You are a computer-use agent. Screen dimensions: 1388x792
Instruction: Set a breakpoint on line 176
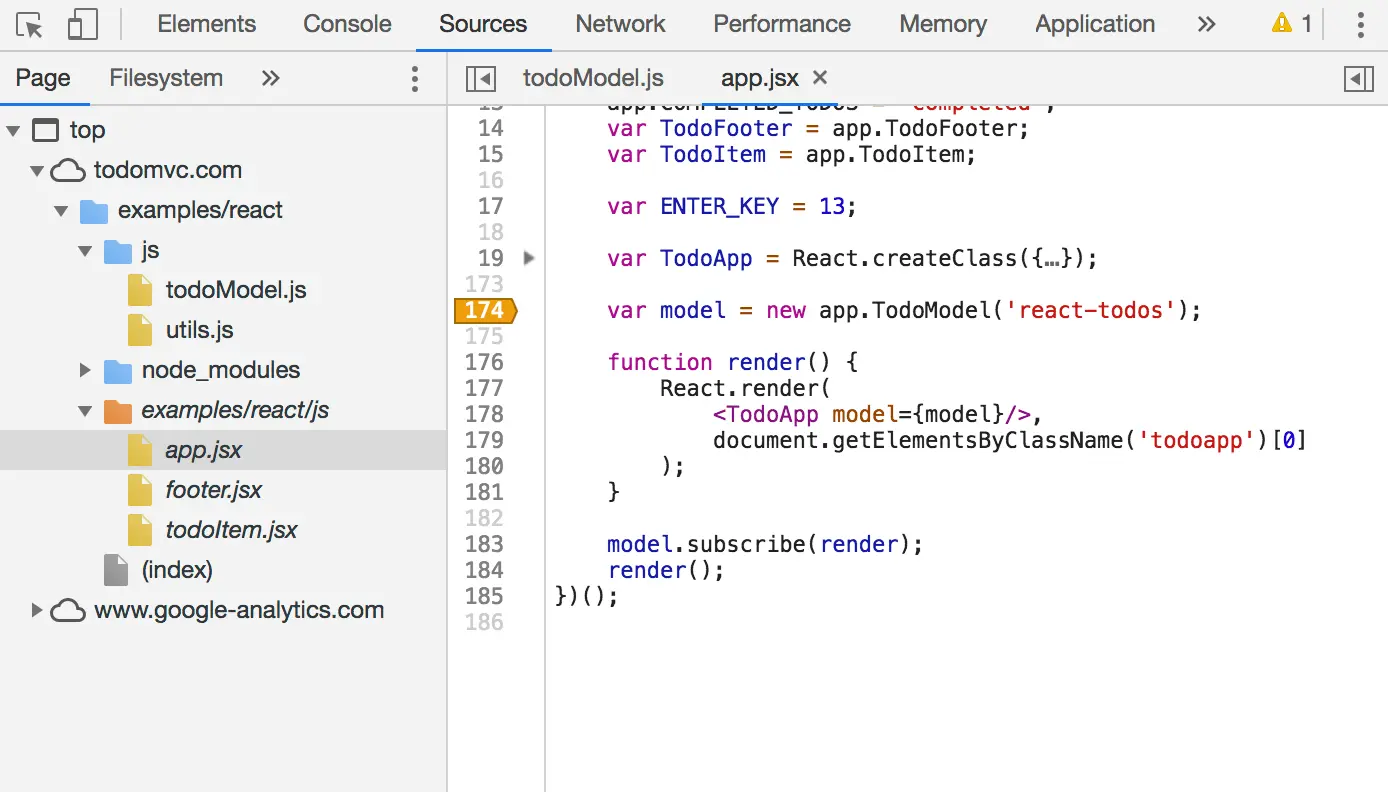[485, 362]
